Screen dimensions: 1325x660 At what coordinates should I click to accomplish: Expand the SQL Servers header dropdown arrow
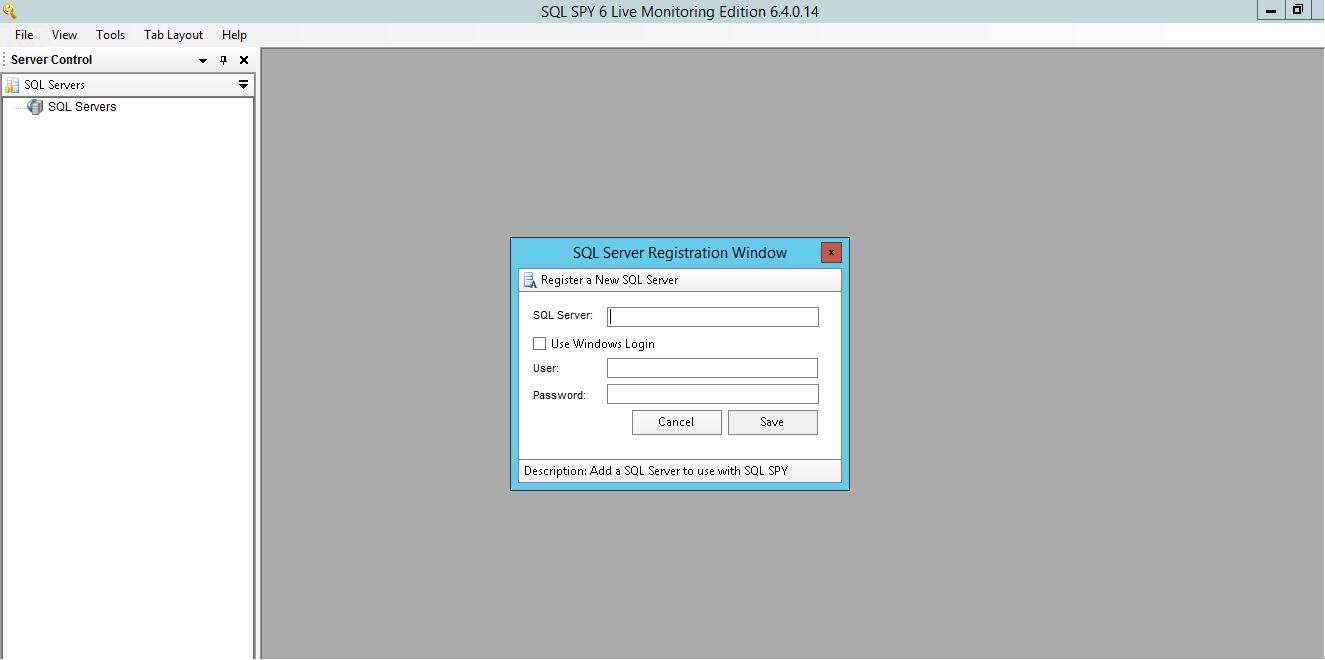(x=243, y=85)
